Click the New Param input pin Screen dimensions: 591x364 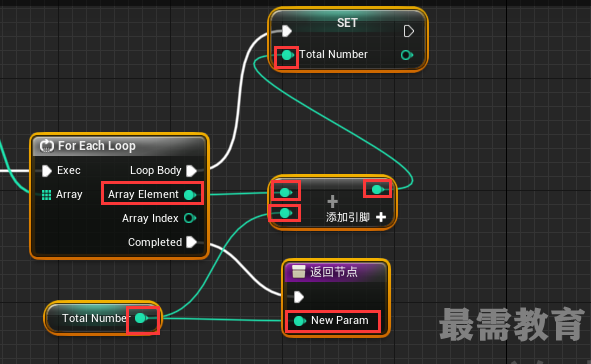(300, 321)
